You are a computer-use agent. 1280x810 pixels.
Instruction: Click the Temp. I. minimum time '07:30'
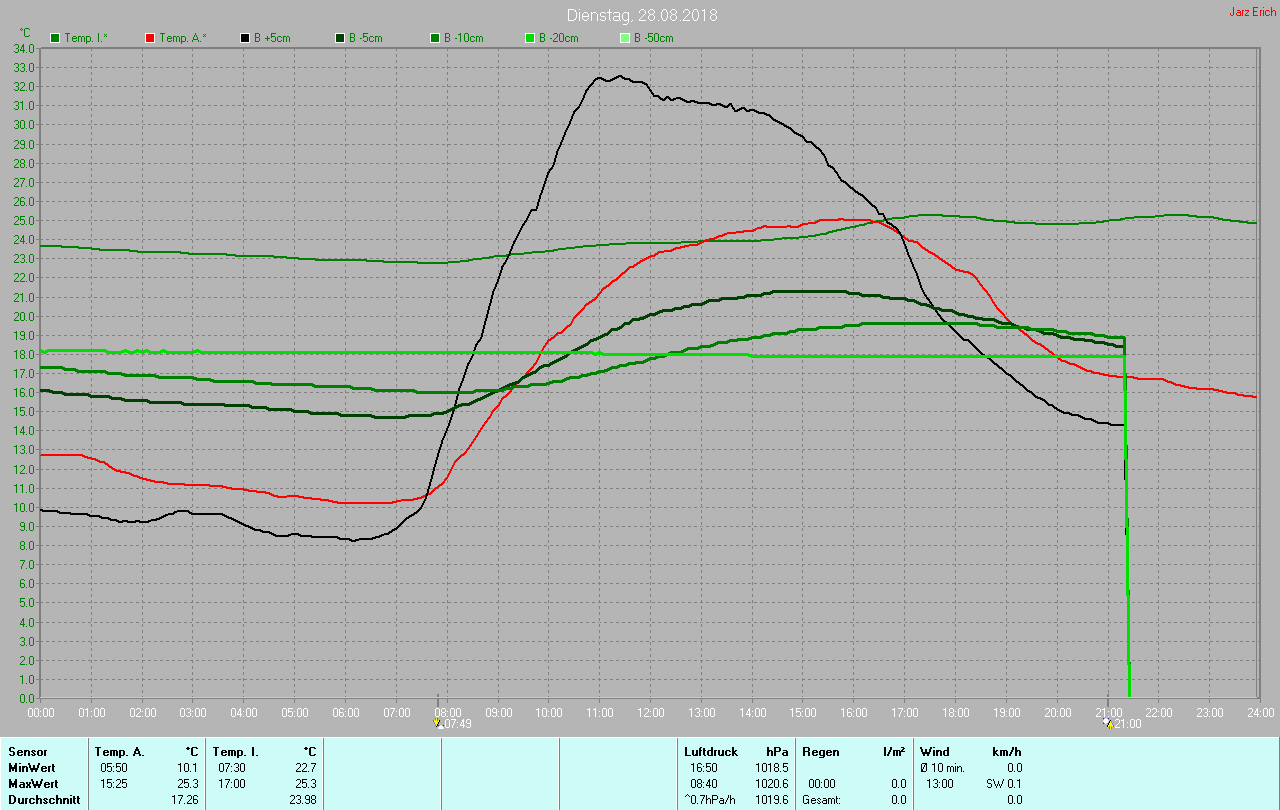pos(231,767)
